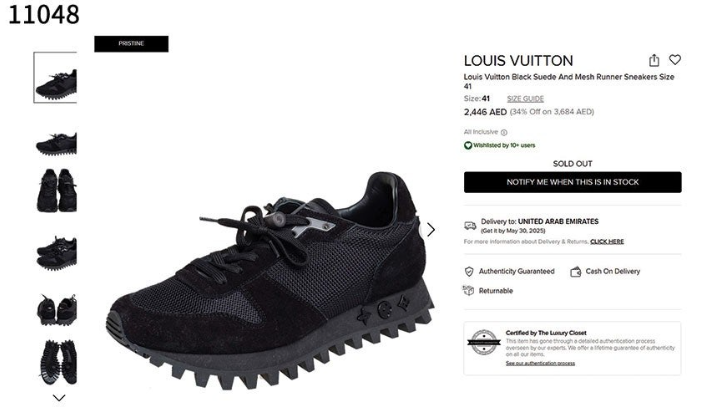Open delivery info CLICK HERE link
This screenshot has width=716, height=420.
(607, 242)
